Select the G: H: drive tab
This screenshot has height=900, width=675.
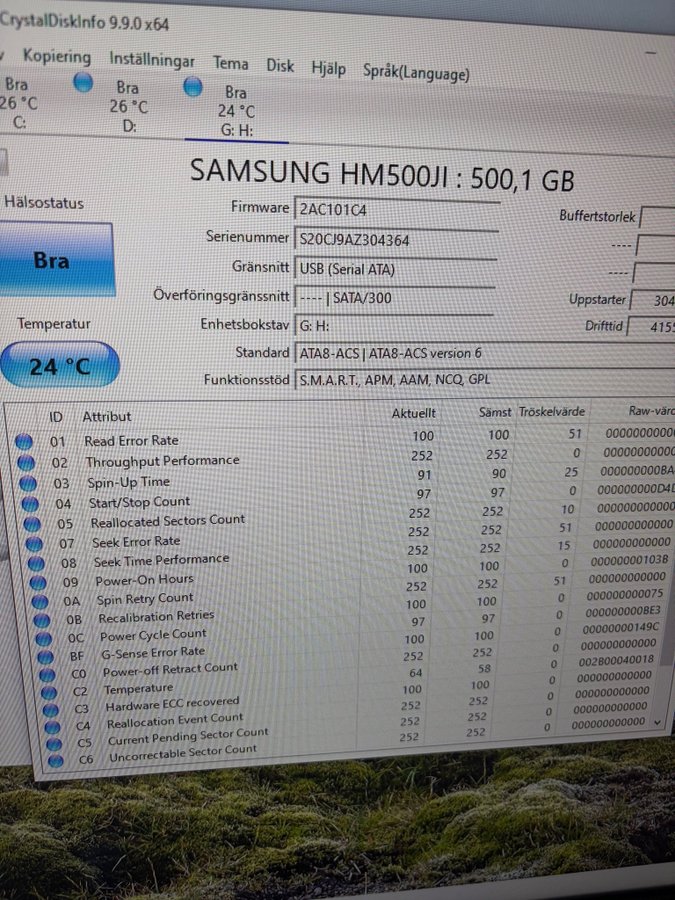point(236,111)
